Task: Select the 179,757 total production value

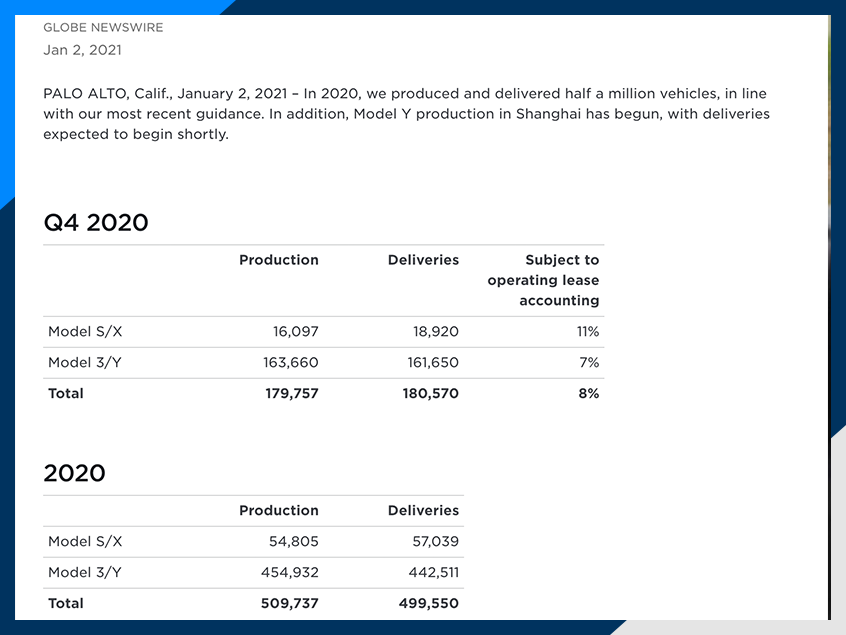Action: coord(292,393)
